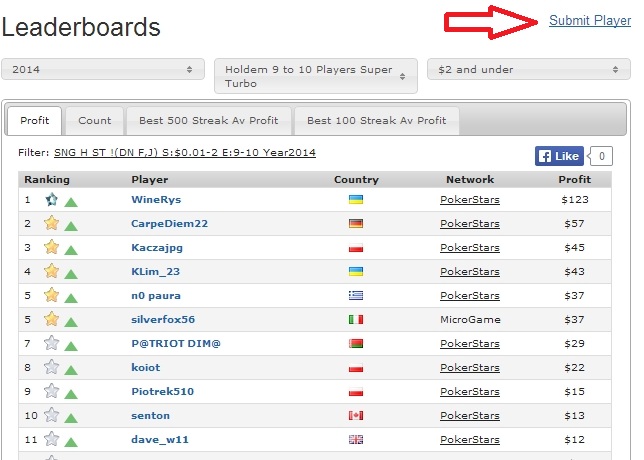Viewport: 644px width, 460px height.
Task: Click the Submit Player link
Action: [590, 21]
